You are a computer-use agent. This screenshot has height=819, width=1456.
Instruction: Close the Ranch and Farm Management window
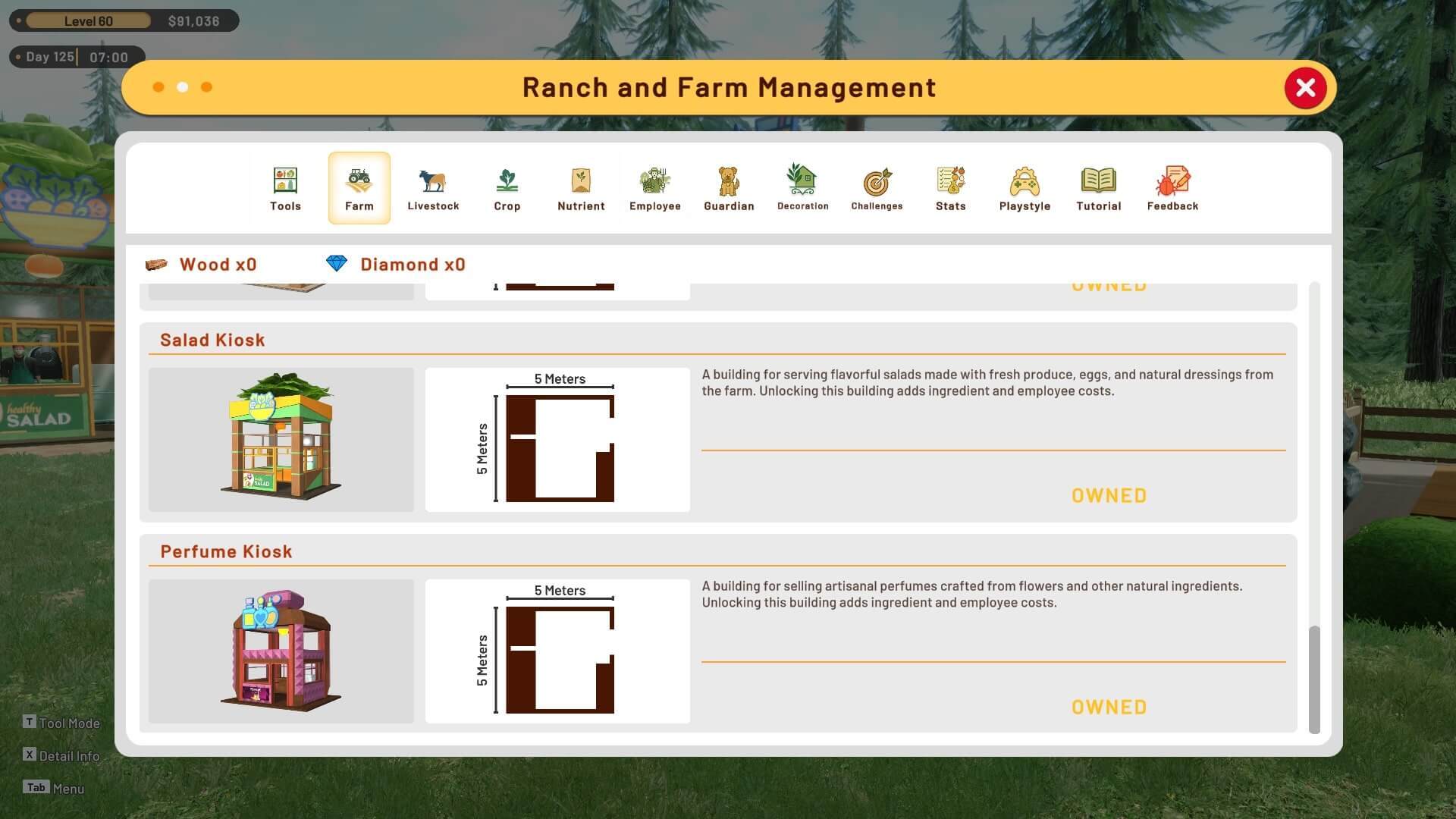tap(1305, 88)
